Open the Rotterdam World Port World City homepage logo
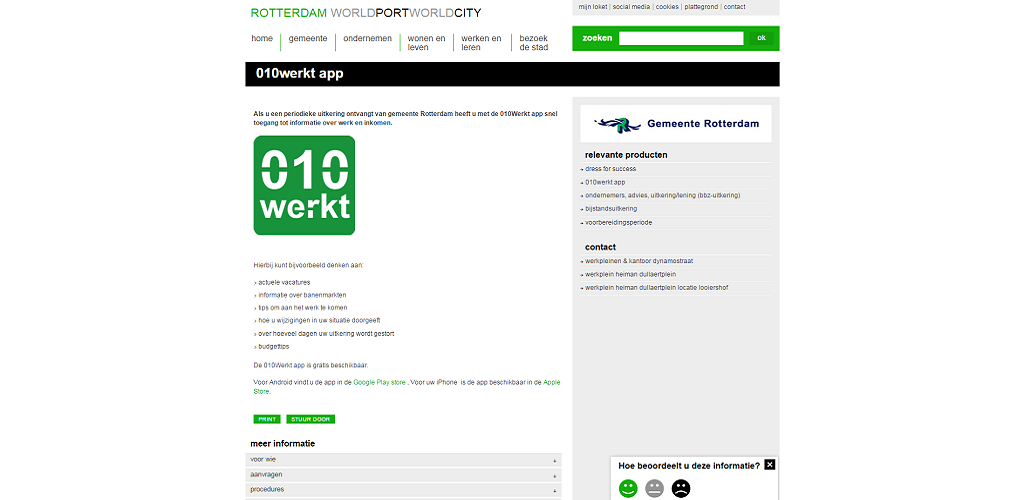Screen dimensions: 1024x500 [x=366, y=13]
